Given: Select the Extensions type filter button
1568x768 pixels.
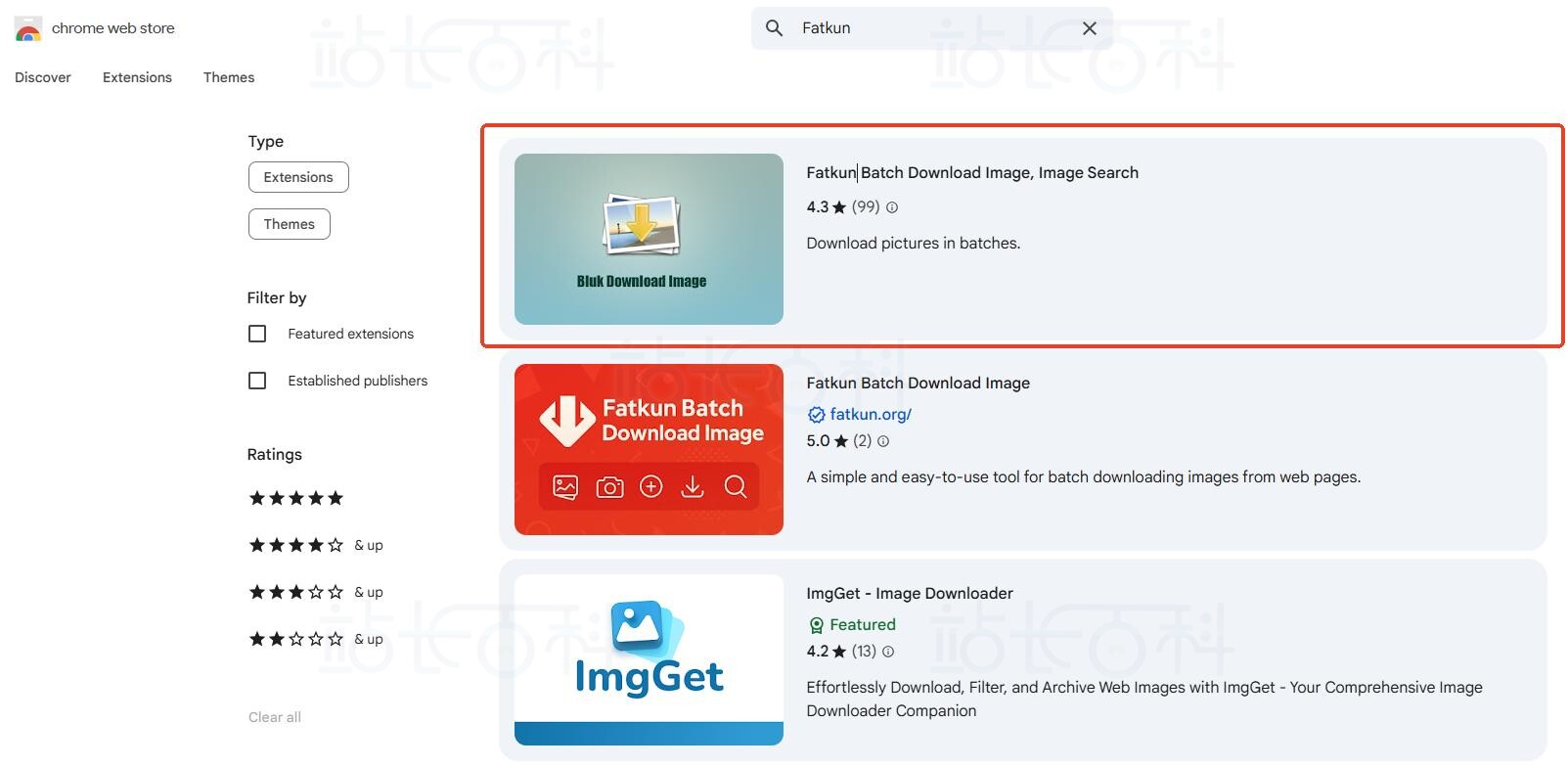Looking at the screenshot, I should point(298,177).
